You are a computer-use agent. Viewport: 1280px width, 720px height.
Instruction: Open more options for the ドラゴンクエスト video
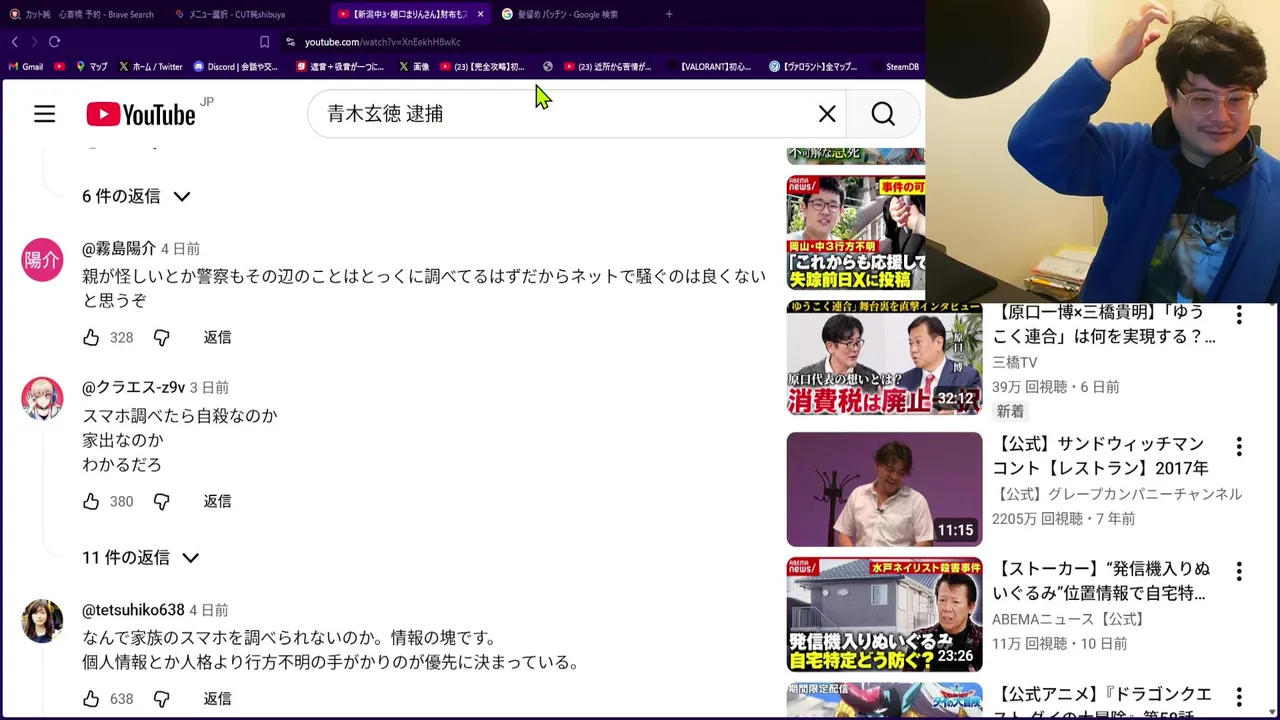click(x=1239, y=696)
